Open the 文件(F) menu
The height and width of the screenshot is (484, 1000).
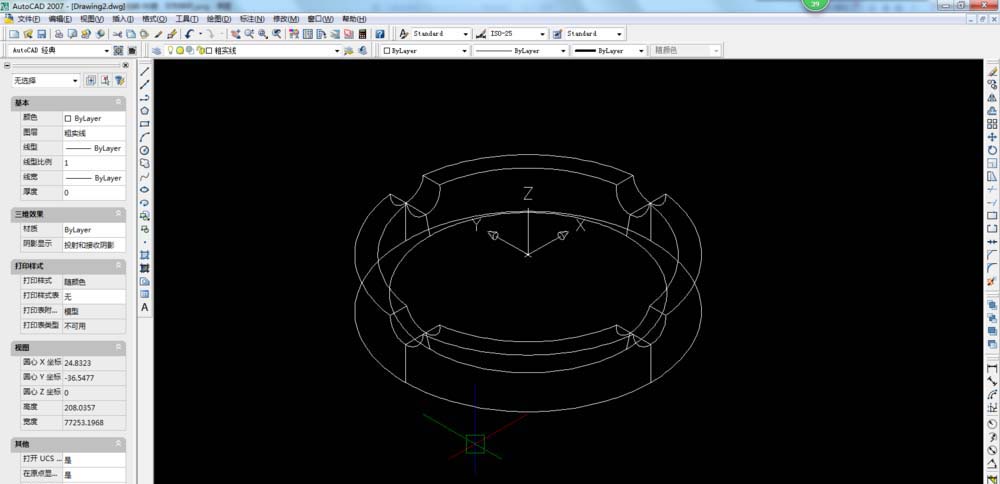[x=29, y=19]
